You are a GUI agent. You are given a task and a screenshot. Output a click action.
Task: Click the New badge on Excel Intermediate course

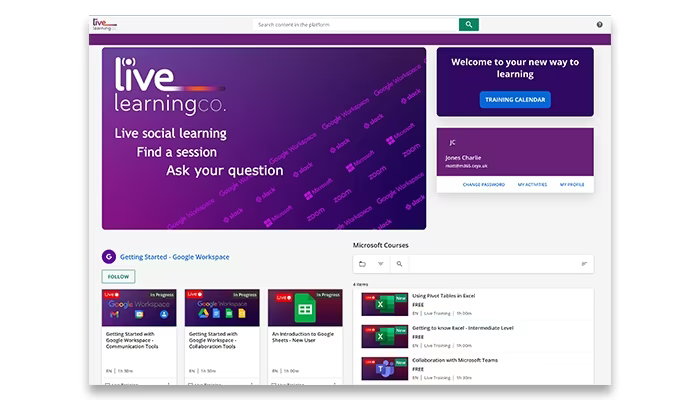tap(401, 330)
